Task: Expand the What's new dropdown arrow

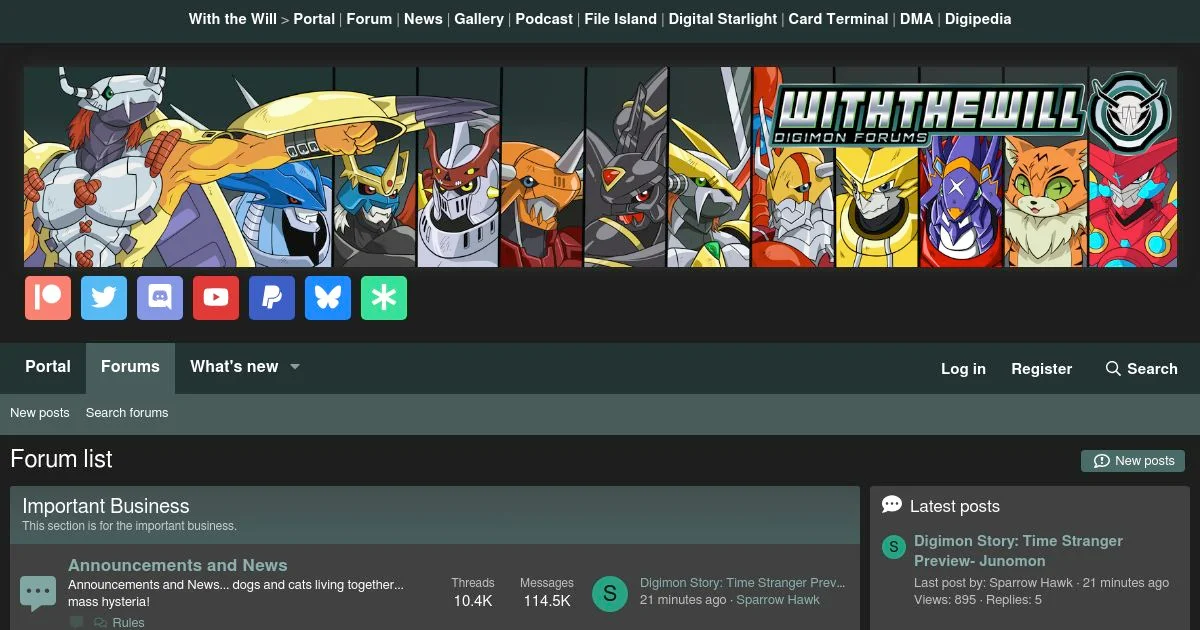Action: click(x=295, y=367)
